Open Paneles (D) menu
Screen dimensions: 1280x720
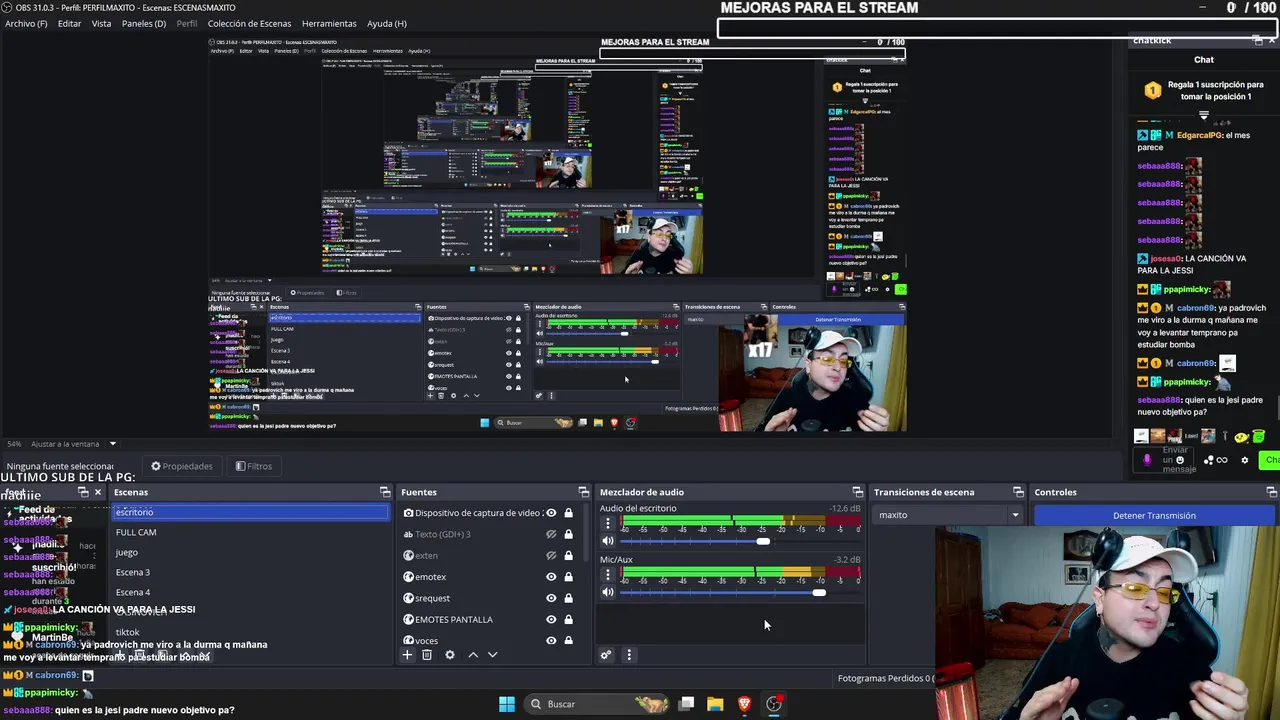pyautogui.click(x=144, y=23)
